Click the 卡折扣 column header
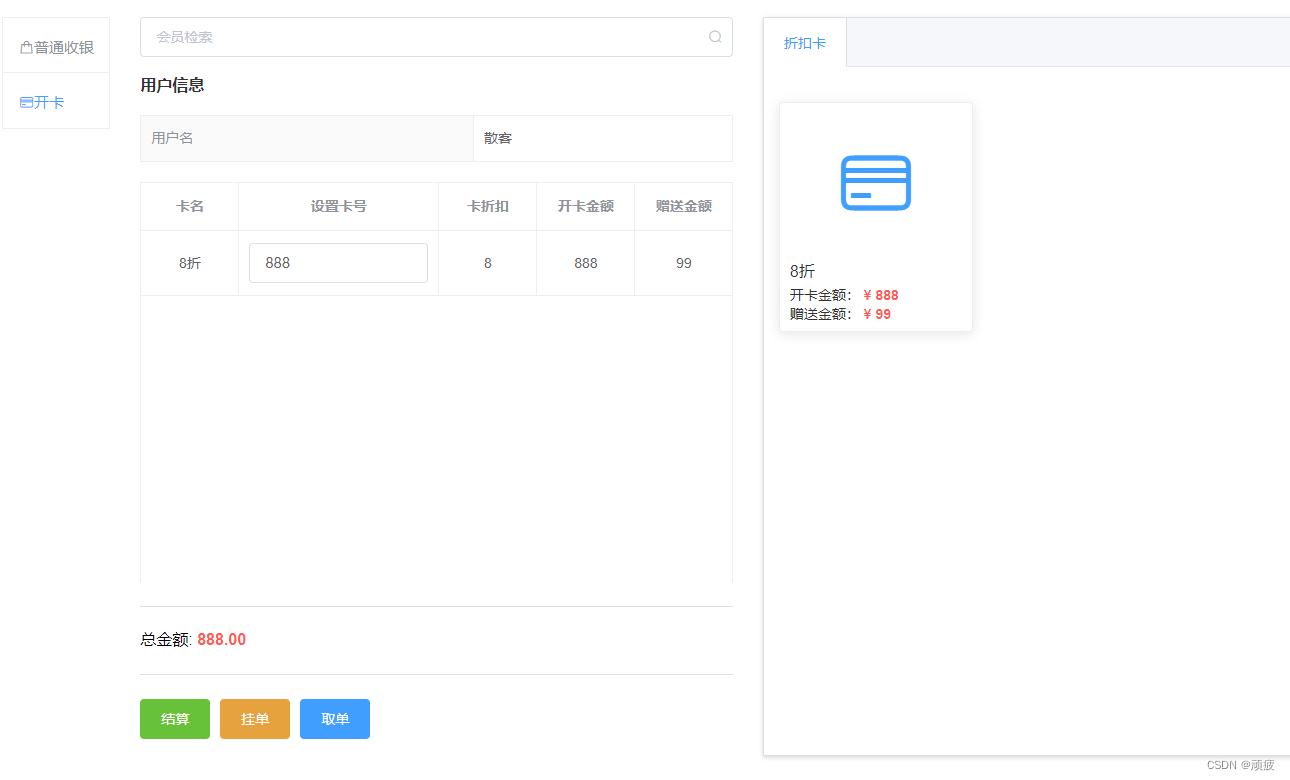 pyautogui.click(x=488, y=206)
